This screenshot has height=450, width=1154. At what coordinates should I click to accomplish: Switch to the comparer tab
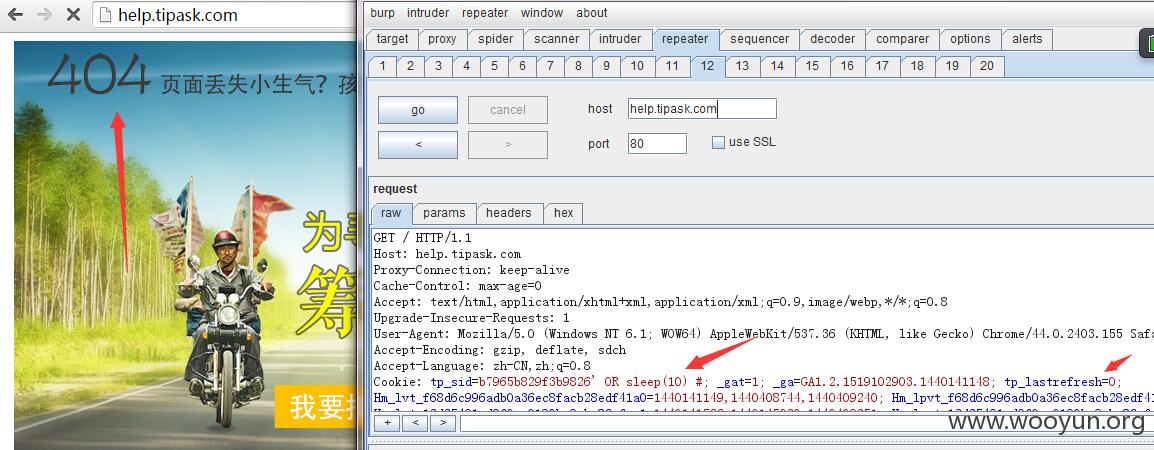click(x=902, y=39)
